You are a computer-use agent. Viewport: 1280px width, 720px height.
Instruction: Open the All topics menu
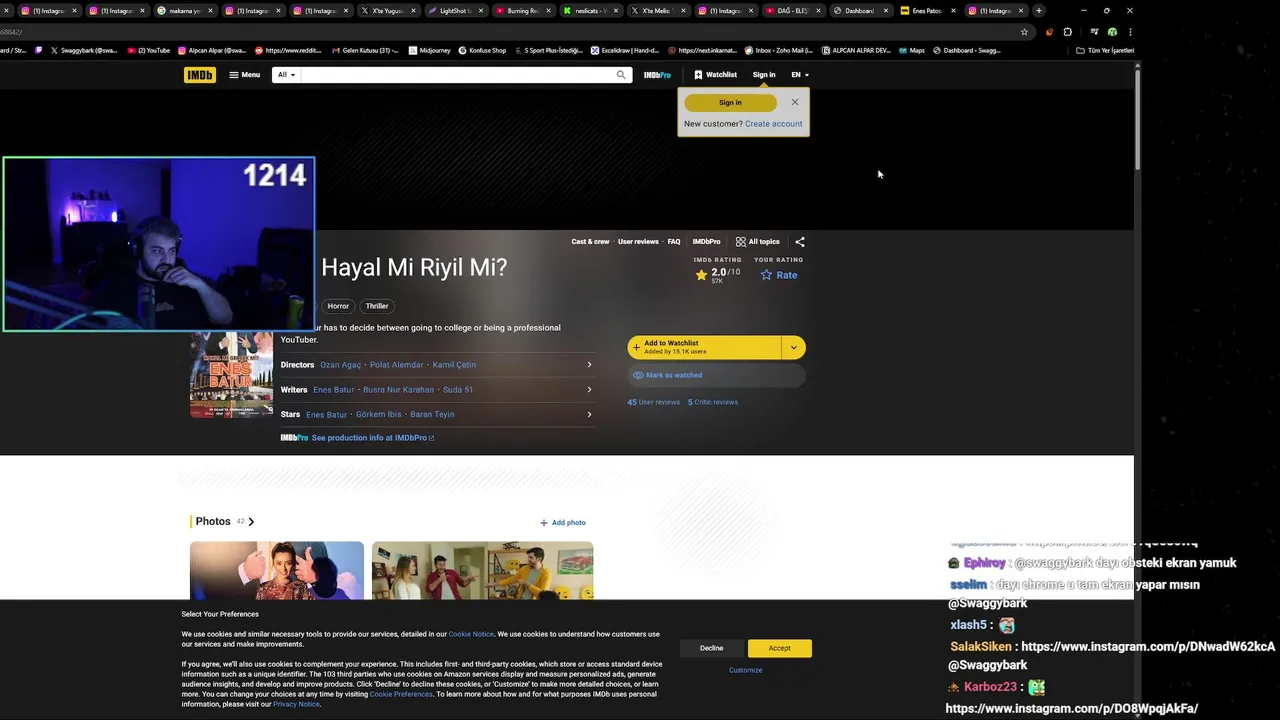[x=757, y=242]
